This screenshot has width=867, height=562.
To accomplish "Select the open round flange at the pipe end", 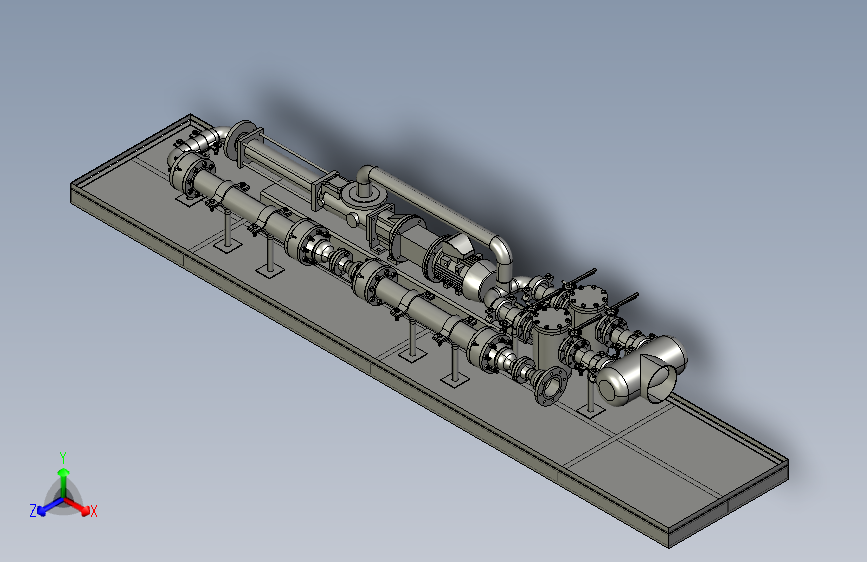I will pyautogui.click(x=551, y=386).
